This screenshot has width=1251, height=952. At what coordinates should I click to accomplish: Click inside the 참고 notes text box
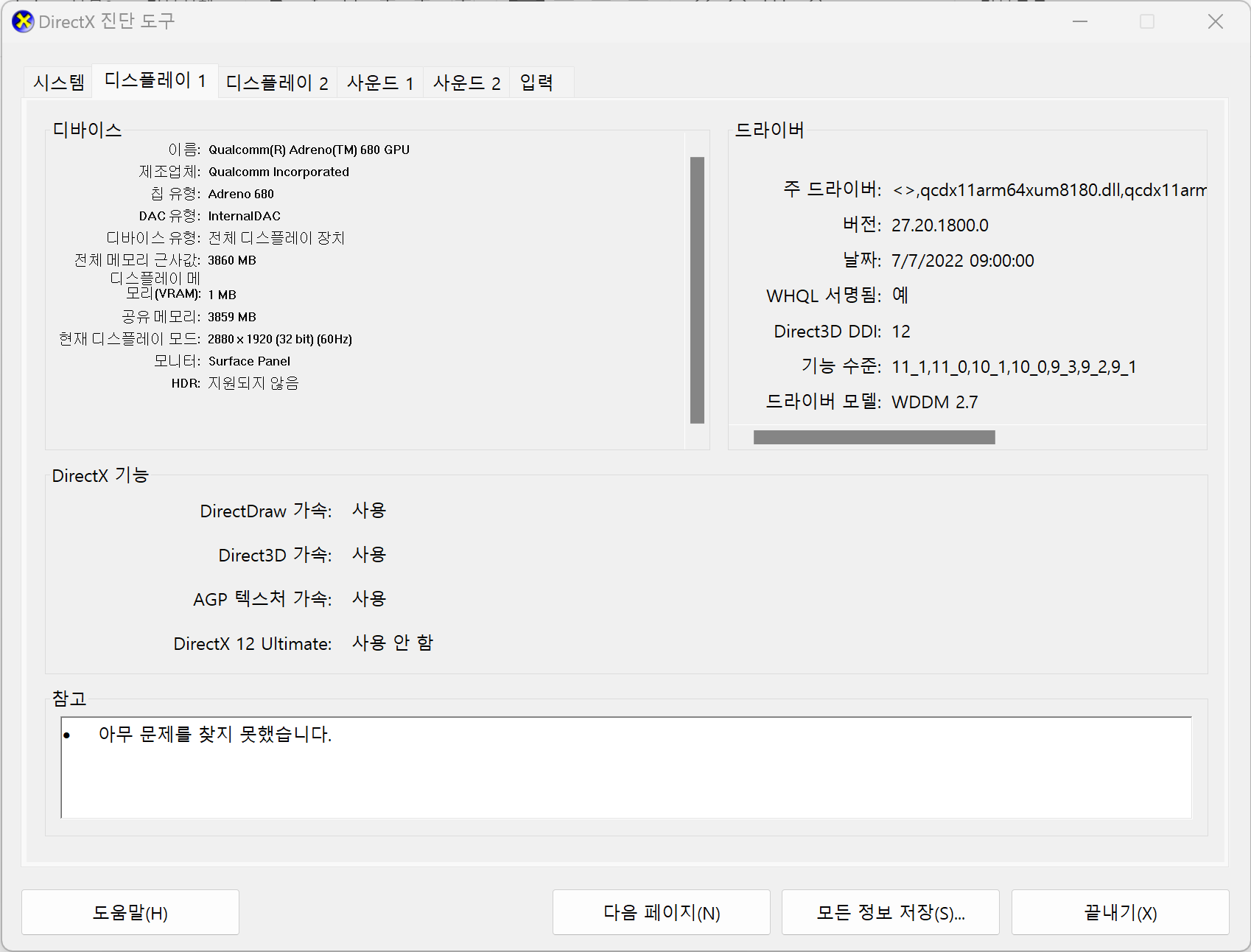(626, 767)
